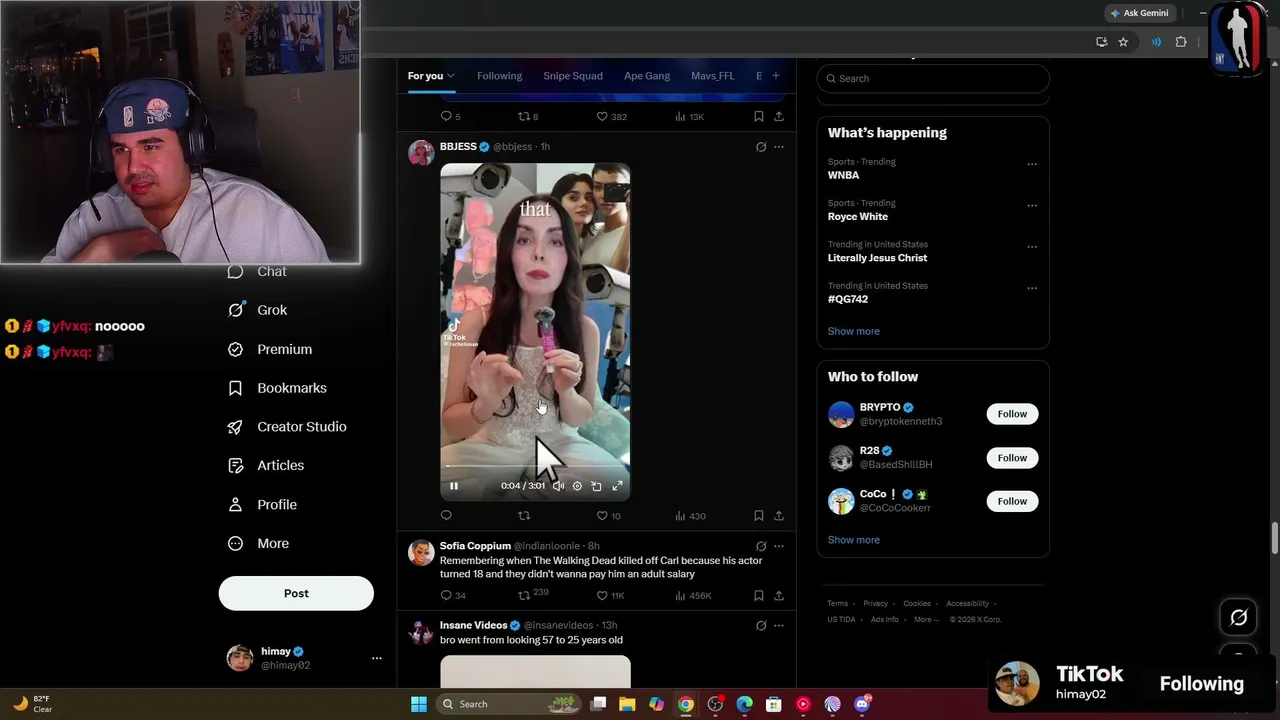This screenshot has height=720, width=1280.
Task: View analytics of BBJESS post showing 430
Action: click(x=690, y=516)
